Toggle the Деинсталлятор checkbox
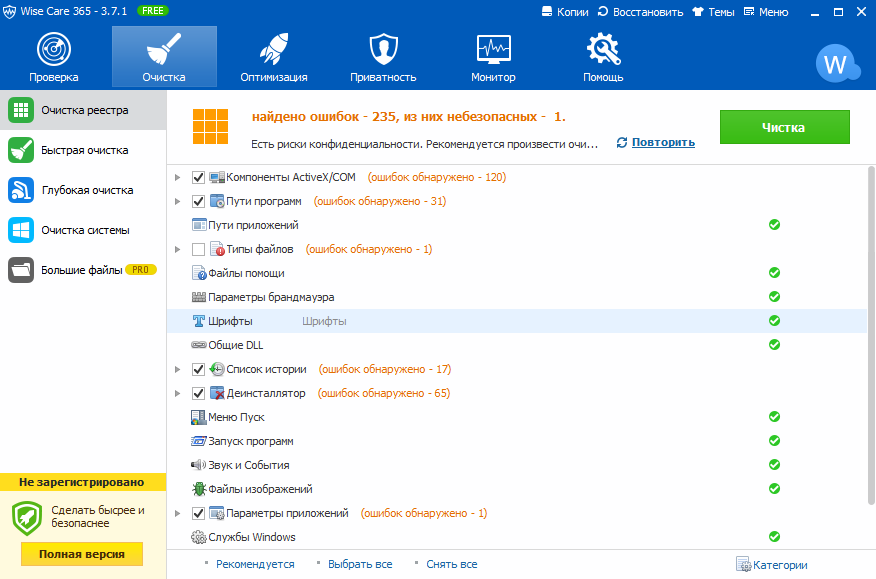The width and height of the screenshot is (876, 579). pyautogui.click(x=198, y=393)
